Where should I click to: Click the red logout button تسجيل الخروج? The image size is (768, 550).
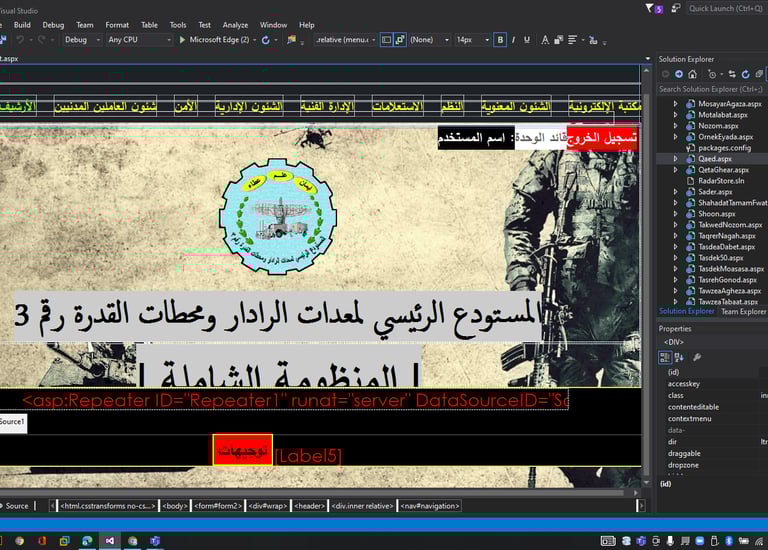tap(602, 138)
